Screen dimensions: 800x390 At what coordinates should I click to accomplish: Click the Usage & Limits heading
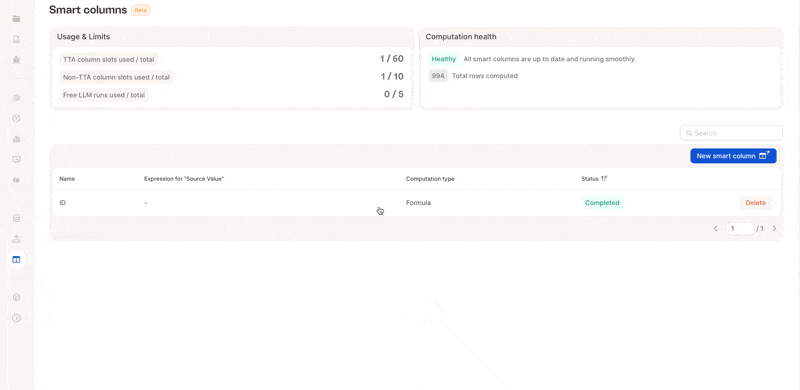tap(83, 37)
